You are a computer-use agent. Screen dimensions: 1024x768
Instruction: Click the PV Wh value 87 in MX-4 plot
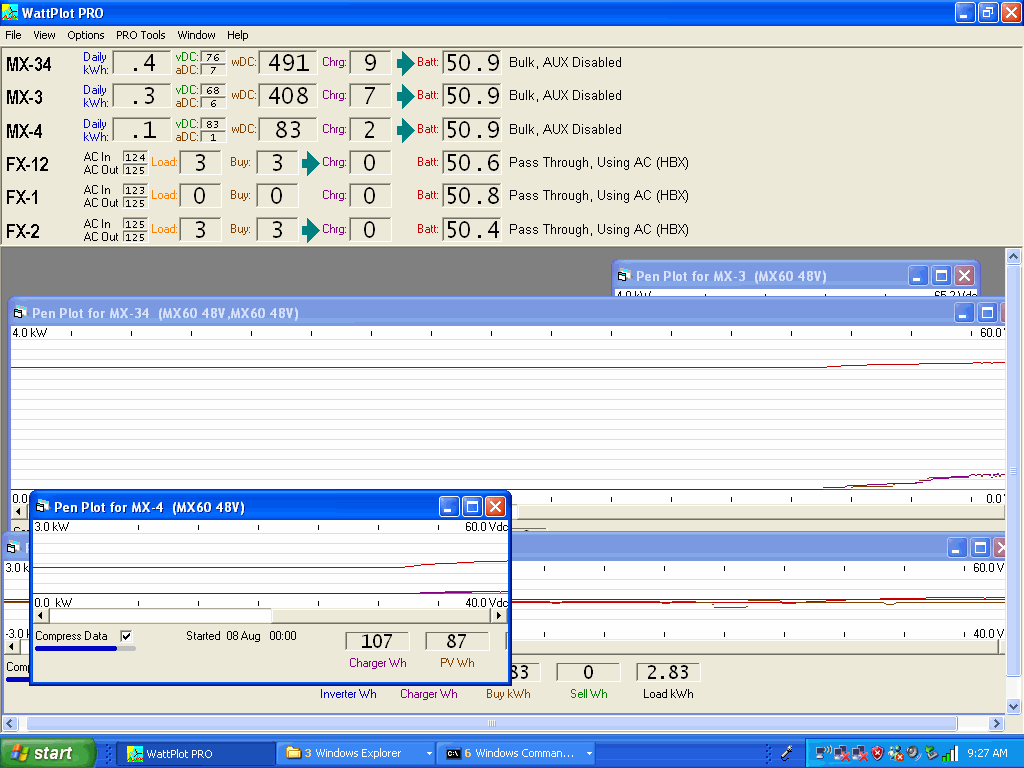tap(456, 641)
